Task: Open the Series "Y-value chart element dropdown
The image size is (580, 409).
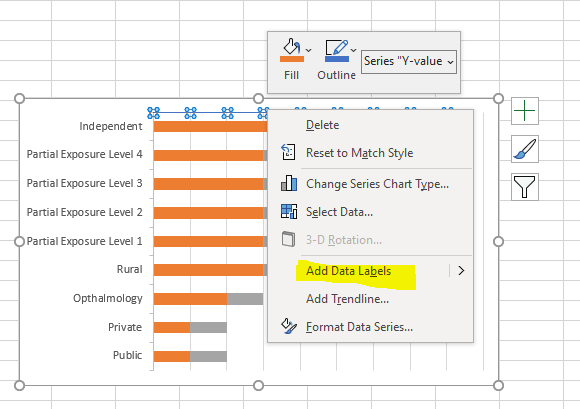Action: click(x=409, y=61)
